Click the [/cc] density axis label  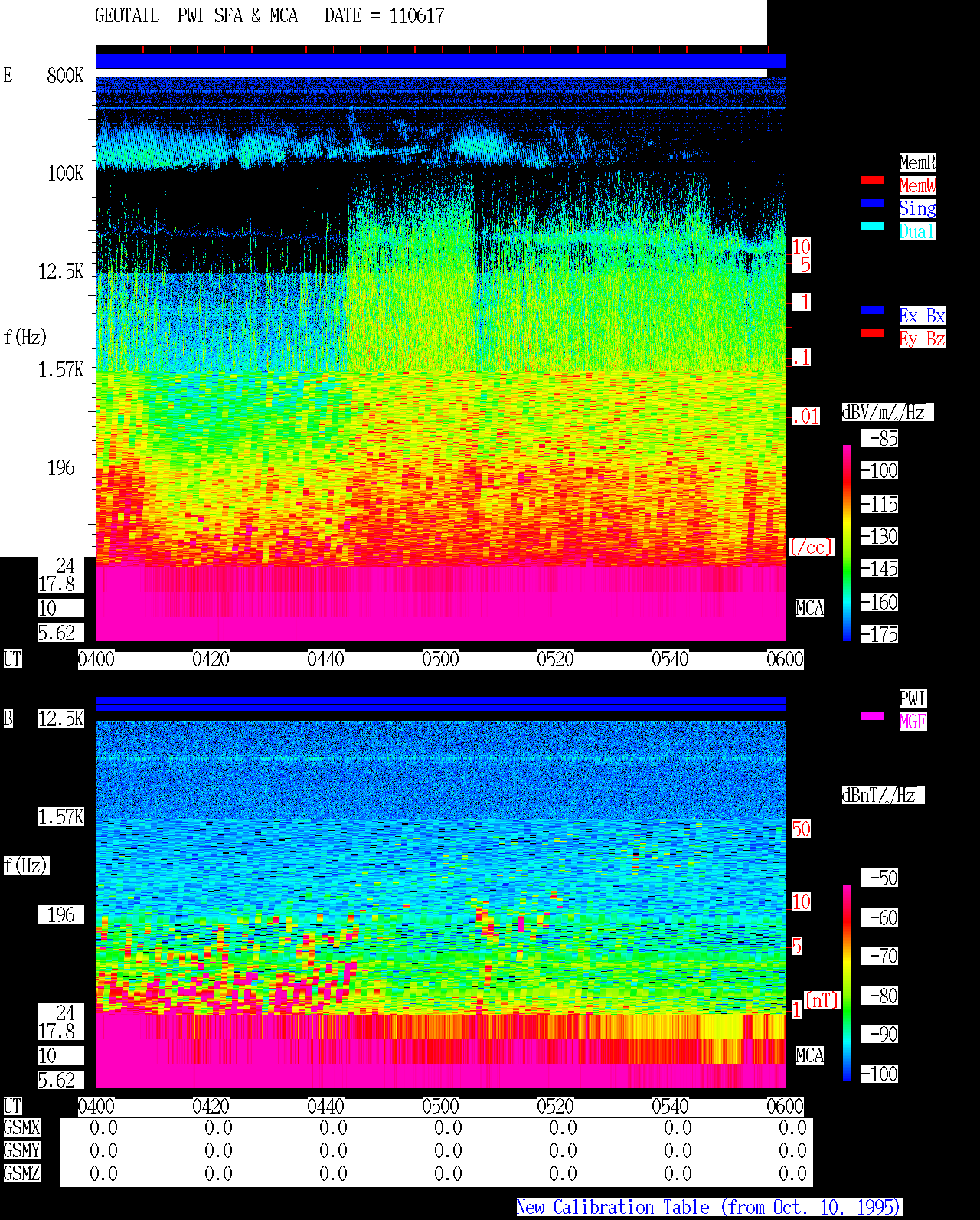tap(811, 547)
